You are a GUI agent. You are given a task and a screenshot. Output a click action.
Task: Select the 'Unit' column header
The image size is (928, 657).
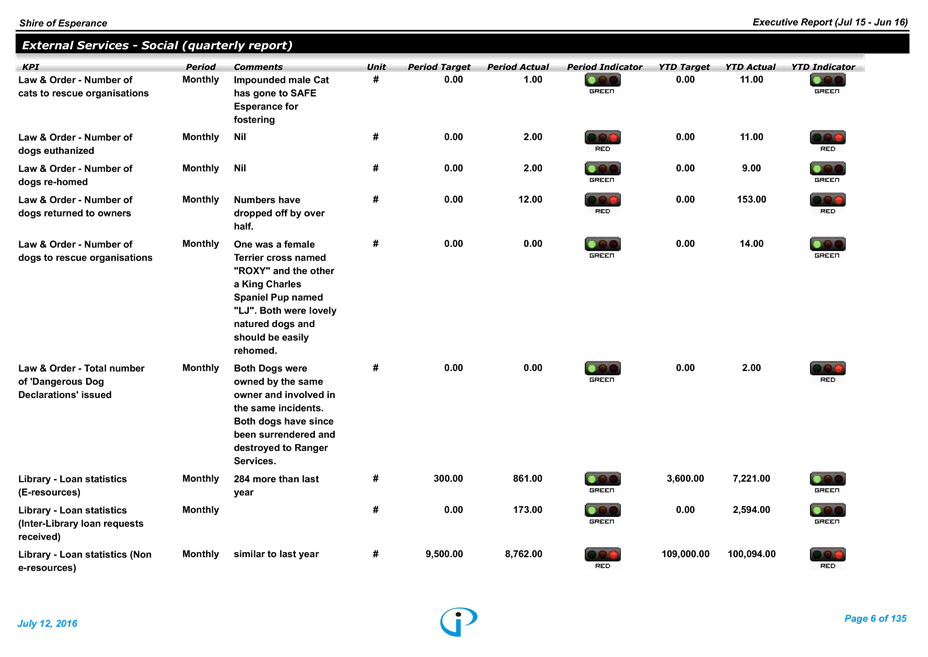tap(376, 67)
